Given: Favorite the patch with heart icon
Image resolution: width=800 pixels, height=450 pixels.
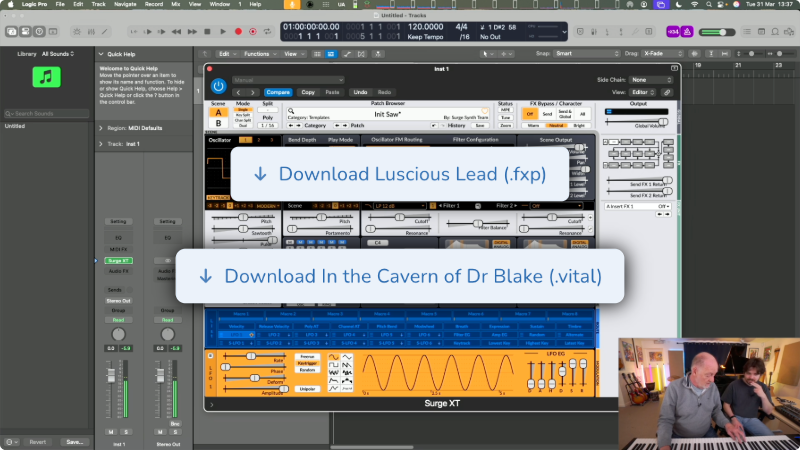Looking at the screenshot, I should (485, 111).
